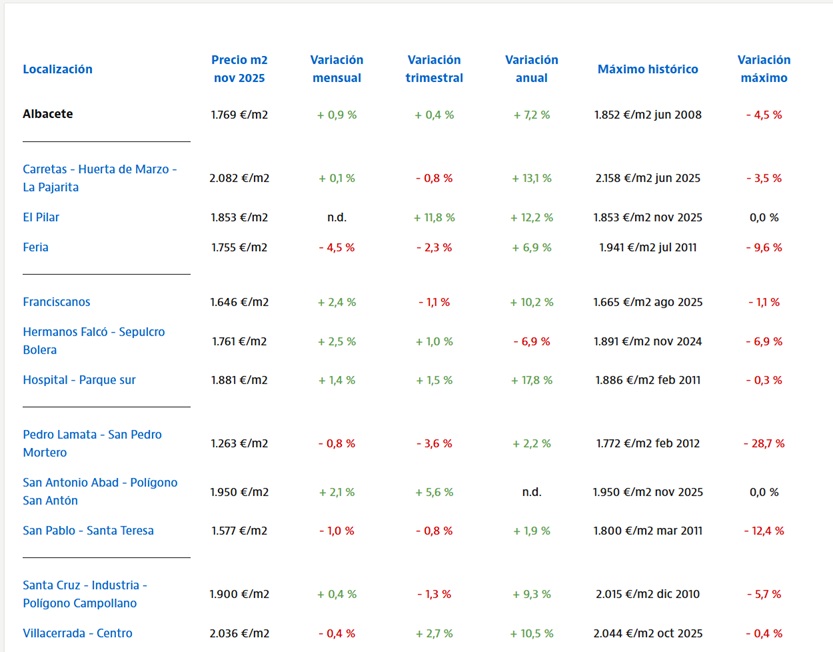Screen dimensions: 833x652
Task: Select the Albacete city row name
Action: click(48, 114)
